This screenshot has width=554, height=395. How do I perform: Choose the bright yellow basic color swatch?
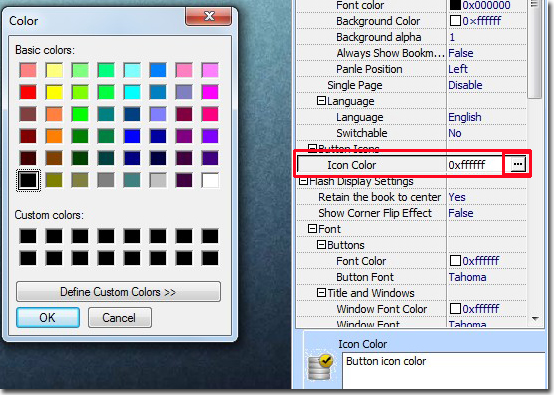pyautogui.click(x=54, y=92)
